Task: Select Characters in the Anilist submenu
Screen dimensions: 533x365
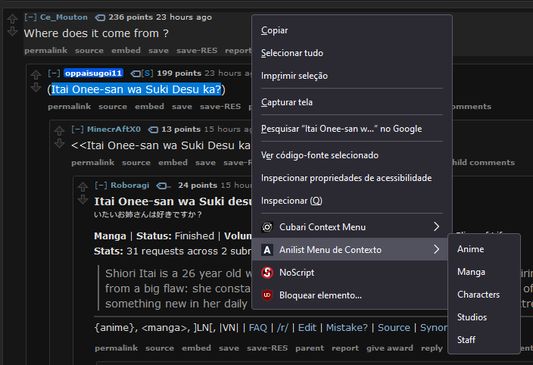Action: (x=478, y=295)
